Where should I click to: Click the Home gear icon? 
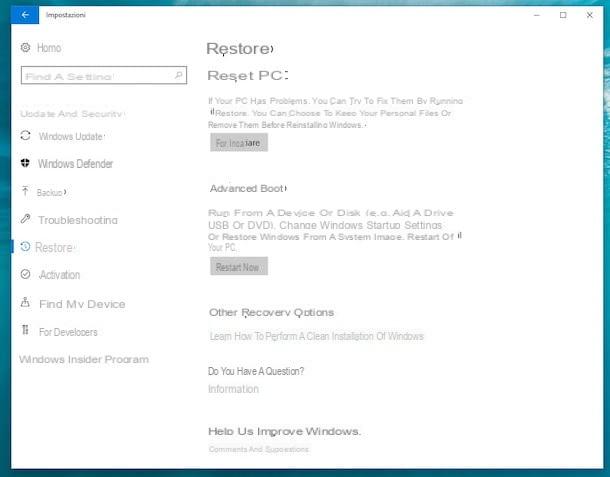click(25, 47)
